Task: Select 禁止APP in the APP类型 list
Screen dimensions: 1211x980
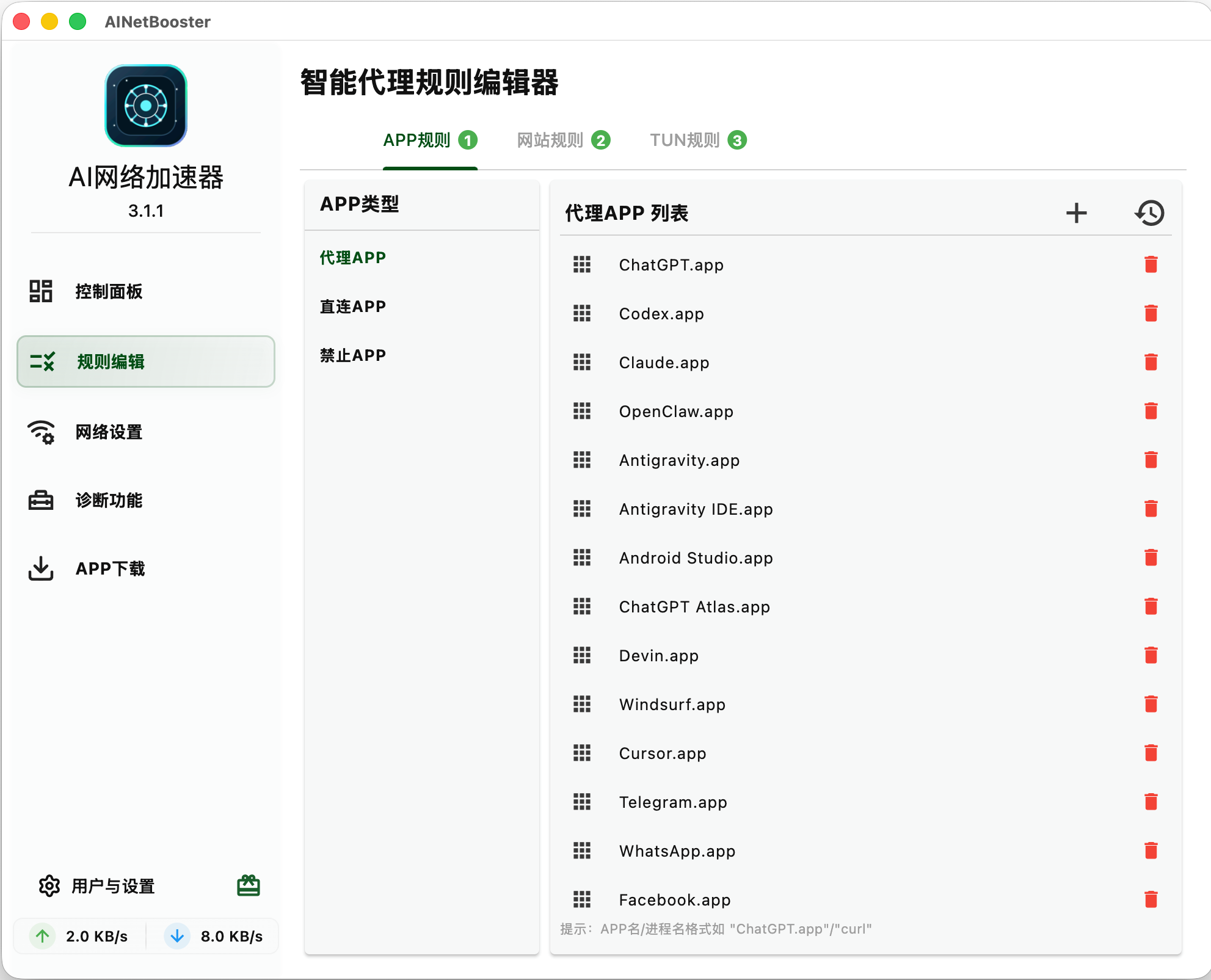Action: coord(353,355)
